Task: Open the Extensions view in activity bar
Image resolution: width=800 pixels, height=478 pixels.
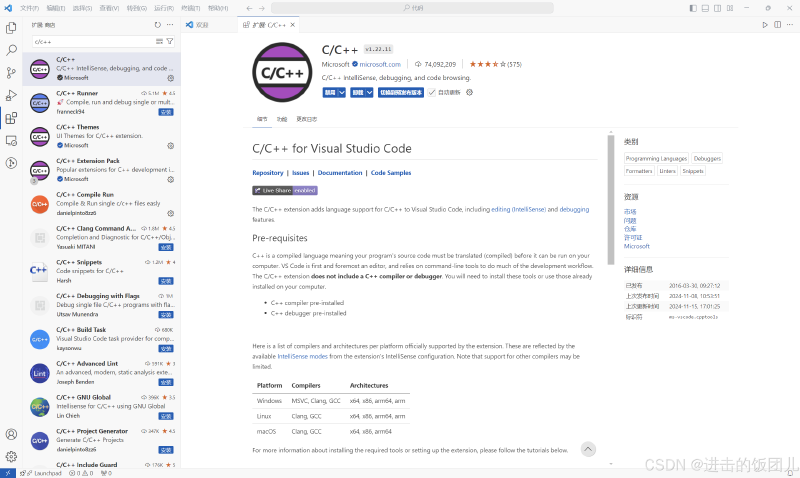Action: tap(11, 118)
